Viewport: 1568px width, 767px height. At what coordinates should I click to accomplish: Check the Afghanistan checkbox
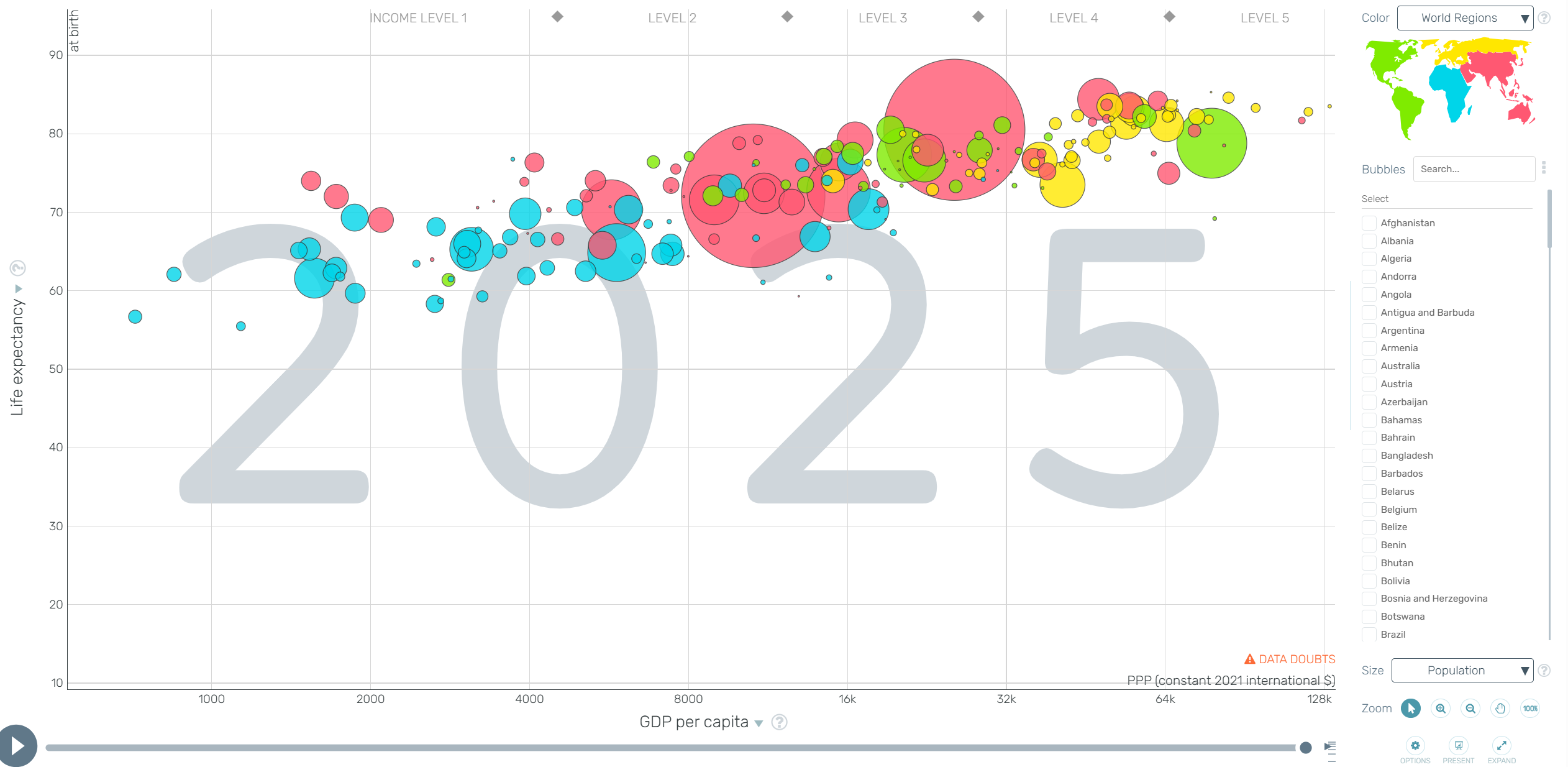tap(1369, 223)
